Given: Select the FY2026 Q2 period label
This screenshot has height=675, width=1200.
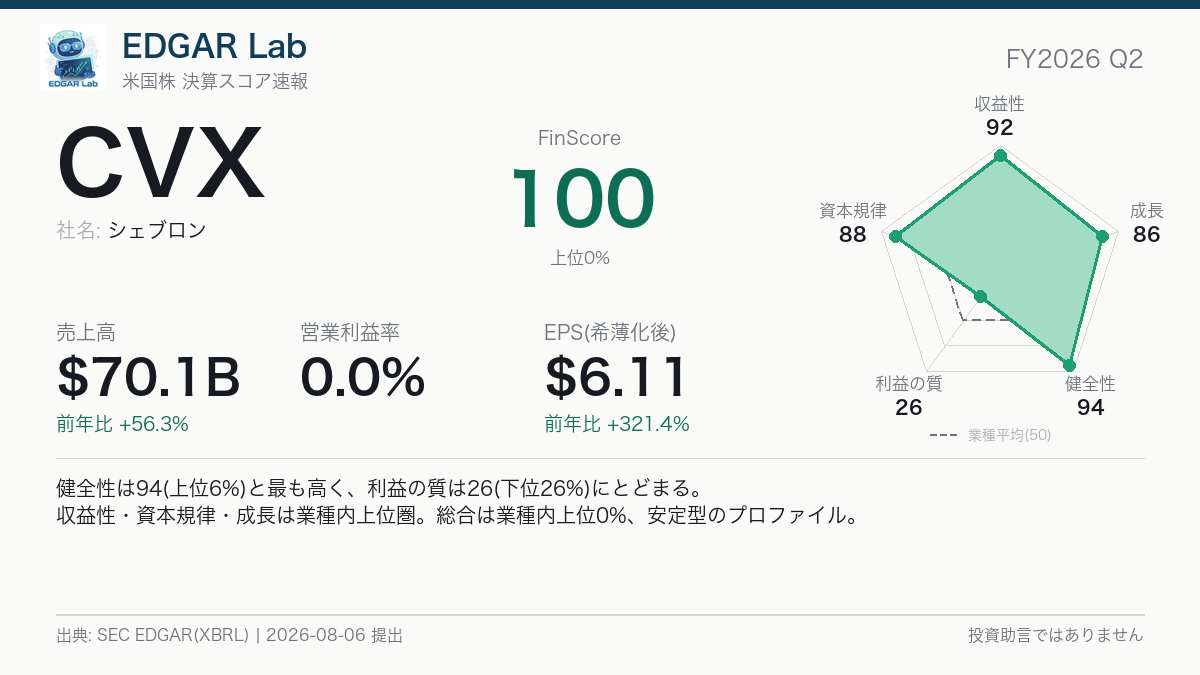Looking at the screenshot, I should tap(1075, 59).
